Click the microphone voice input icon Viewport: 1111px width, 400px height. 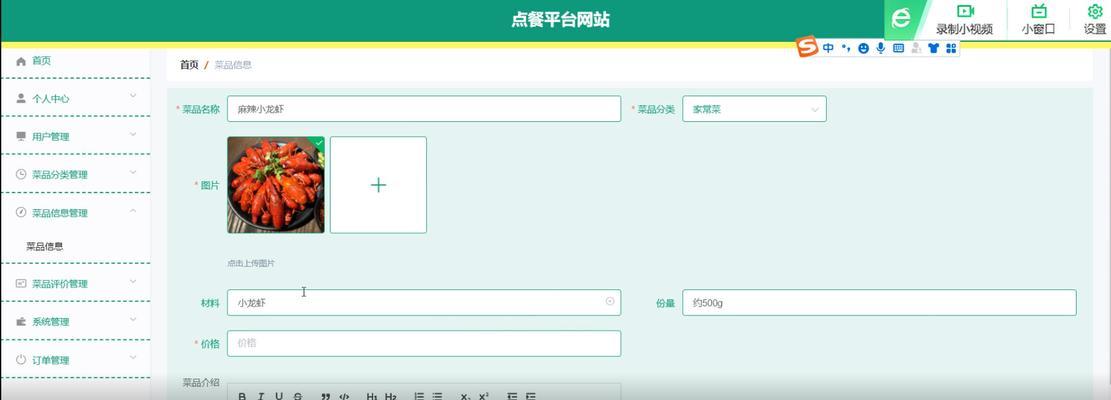pos(881,48)
